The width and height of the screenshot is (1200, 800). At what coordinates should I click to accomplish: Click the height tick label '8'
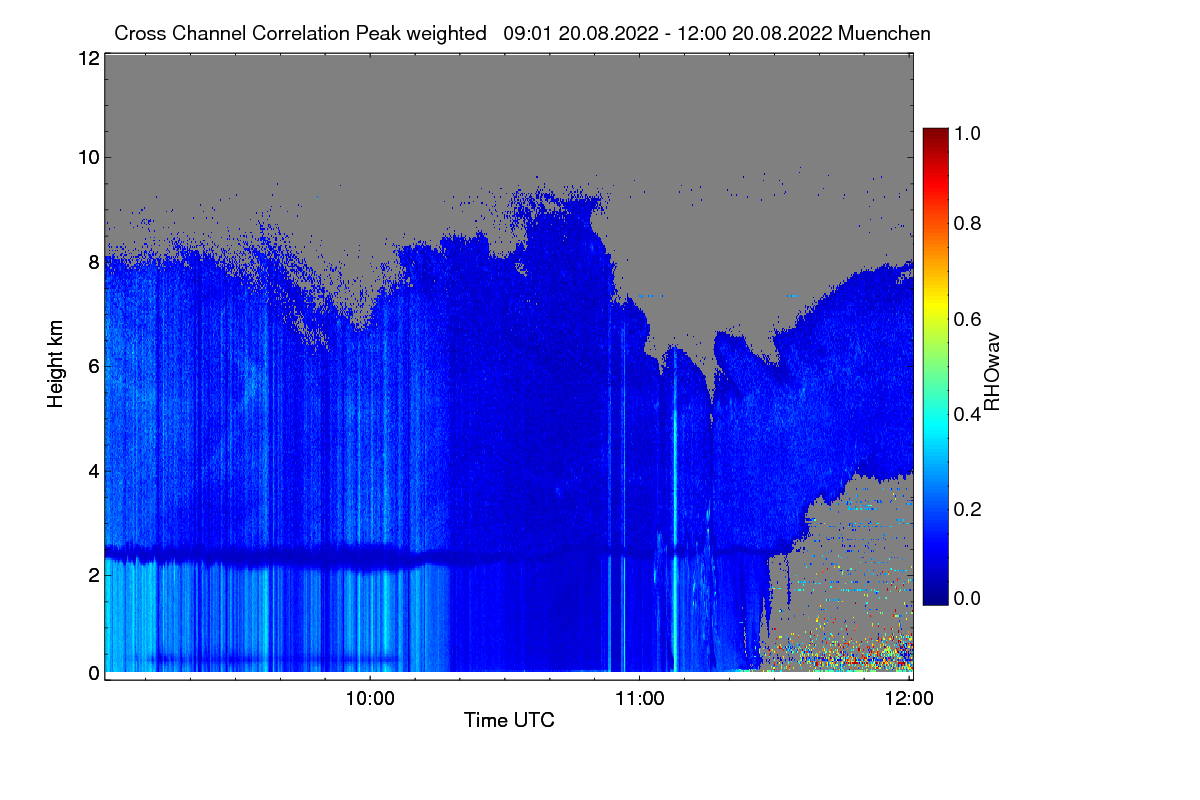(93, 262)
